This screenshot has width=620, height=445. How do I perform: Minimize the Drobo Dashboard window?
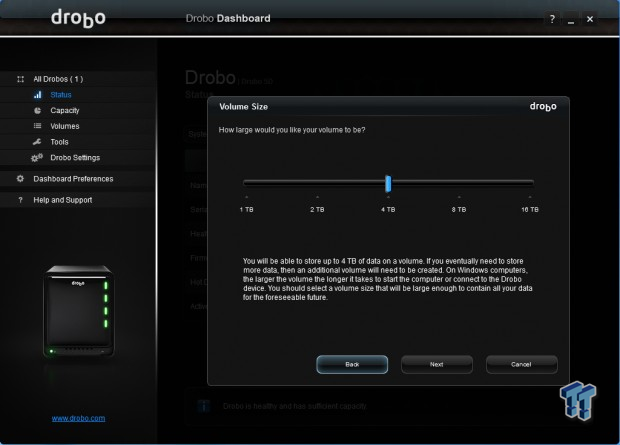pos(571,19)
